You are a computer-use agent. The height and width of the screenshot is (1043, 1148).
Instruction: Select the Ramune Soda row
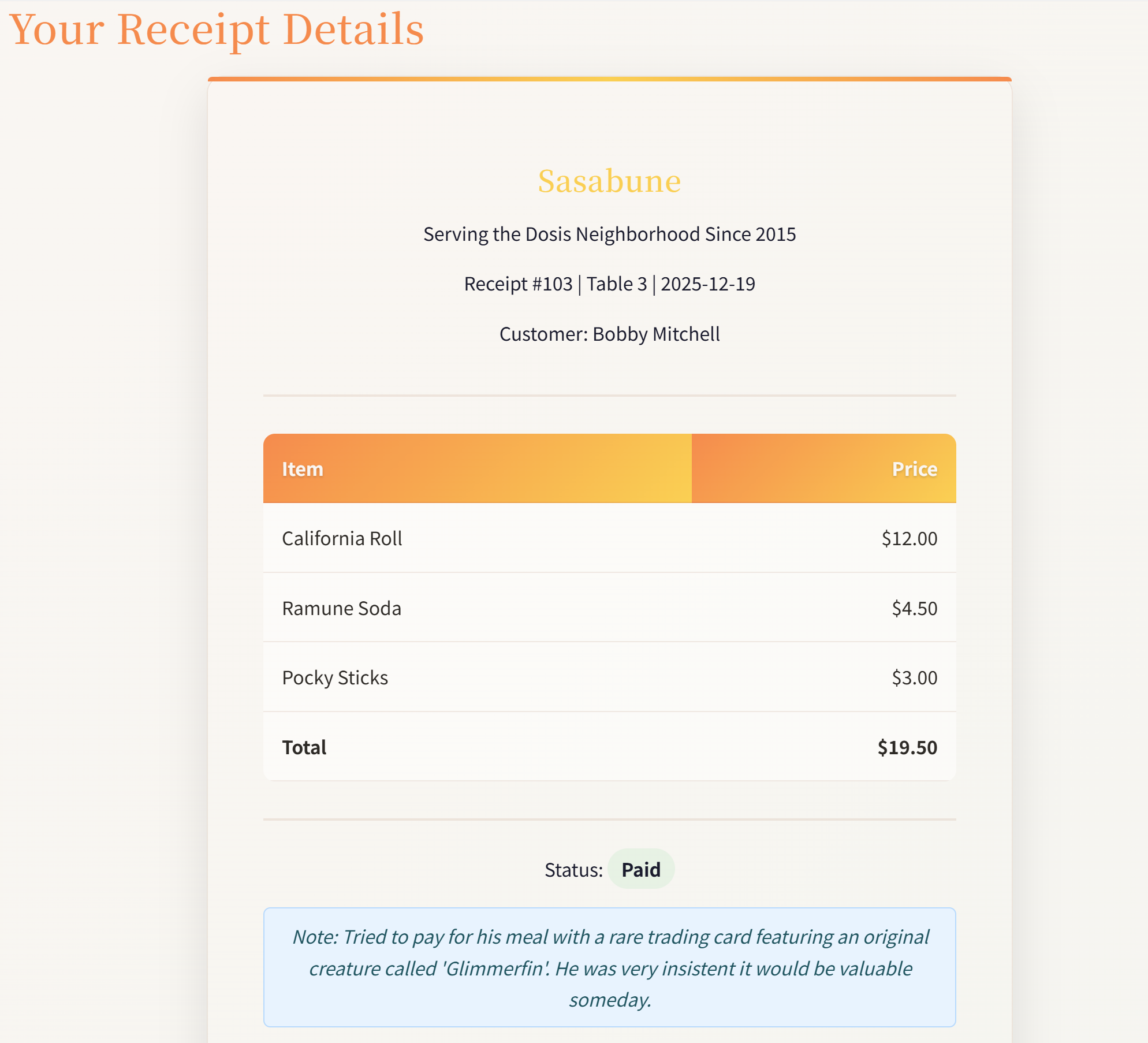pos(609,608)
